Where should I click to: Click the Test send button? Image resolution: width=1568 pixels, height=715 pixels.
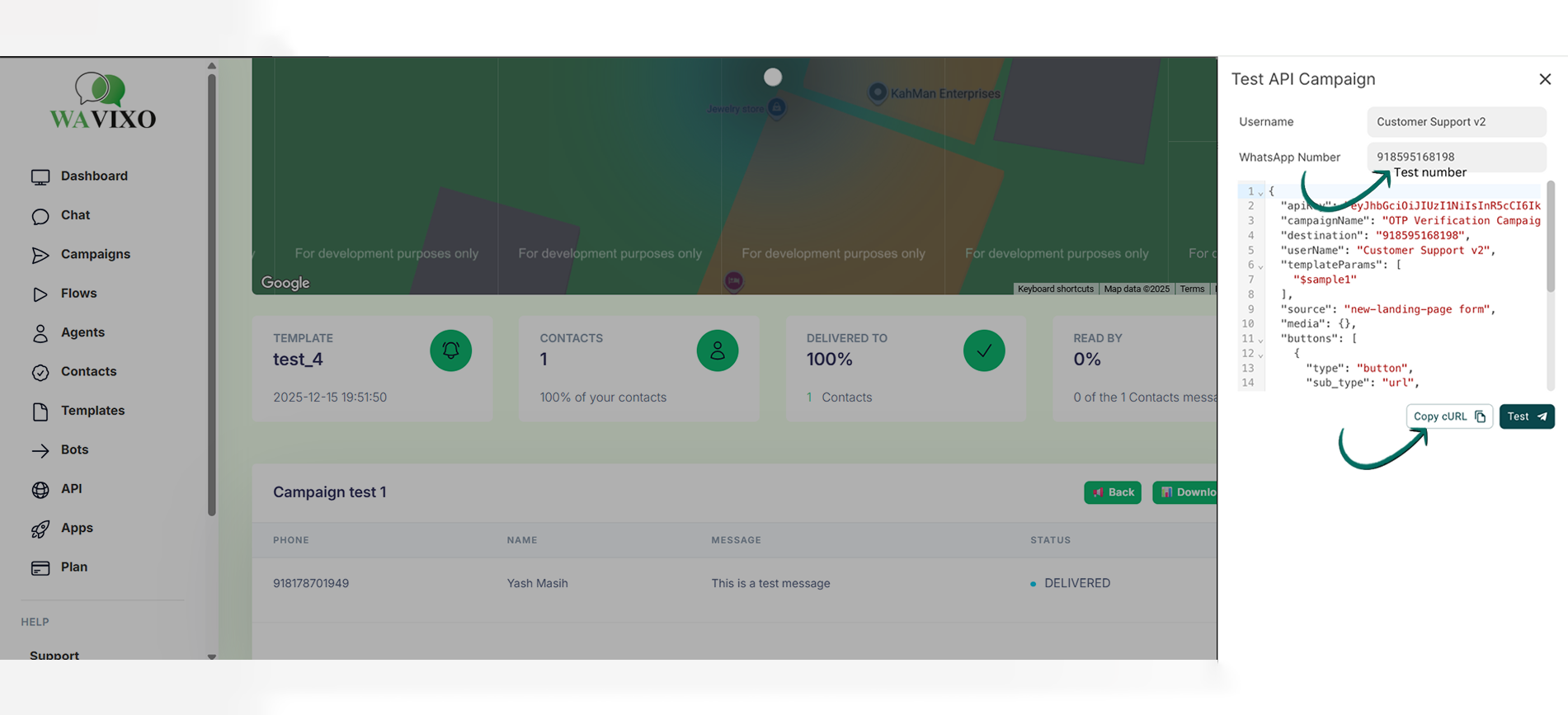click(x=1526, y=416)
